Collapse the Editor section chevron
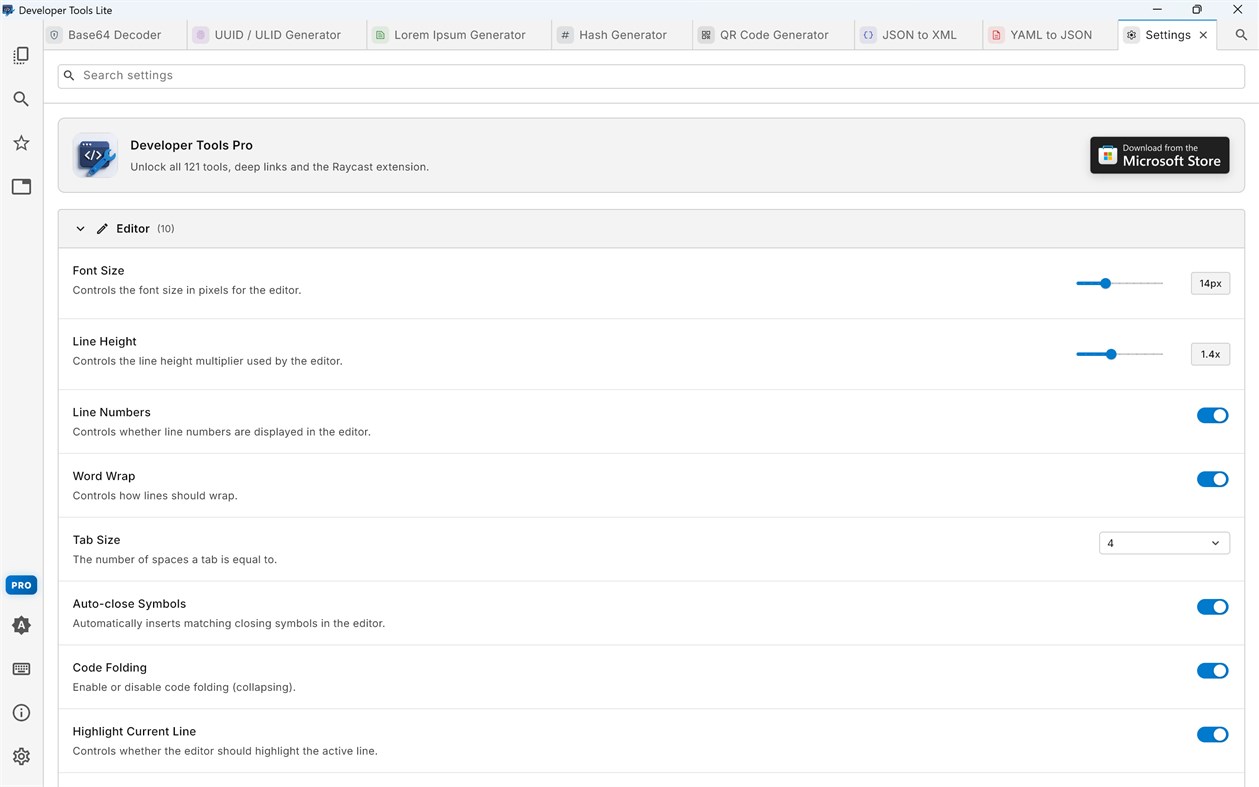This screenshot has width=1259, height=787. click(81, 229)
